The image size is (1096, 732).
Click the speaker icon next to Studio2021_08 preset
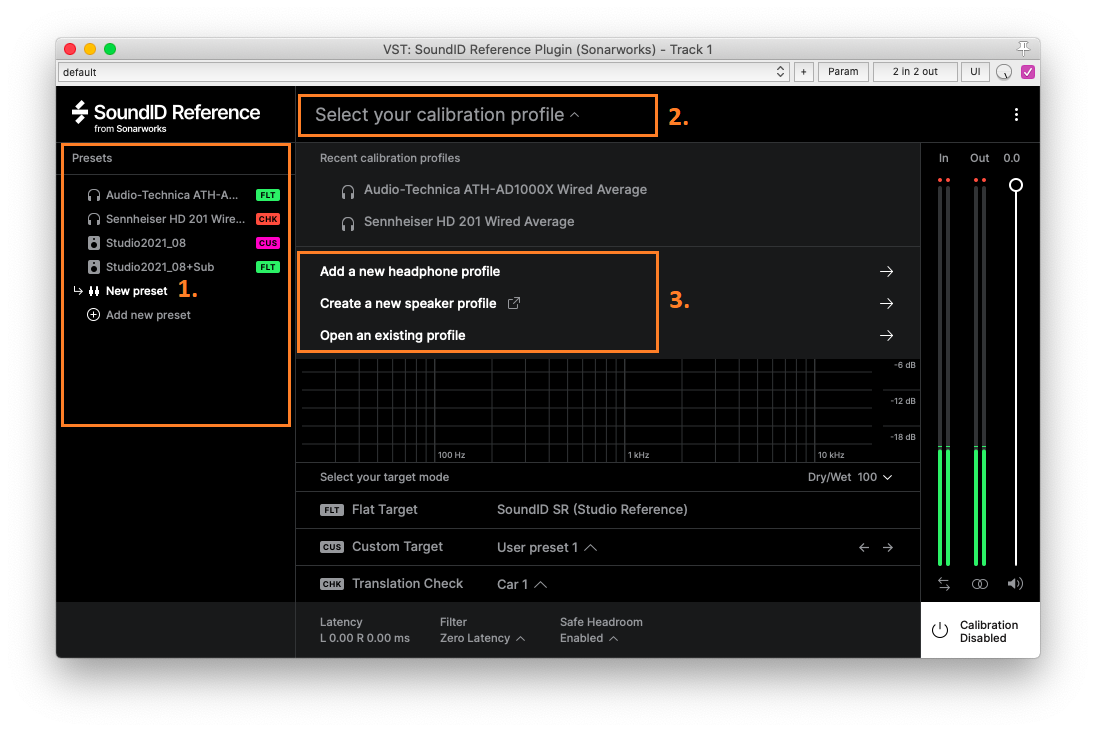coord(93,242)
